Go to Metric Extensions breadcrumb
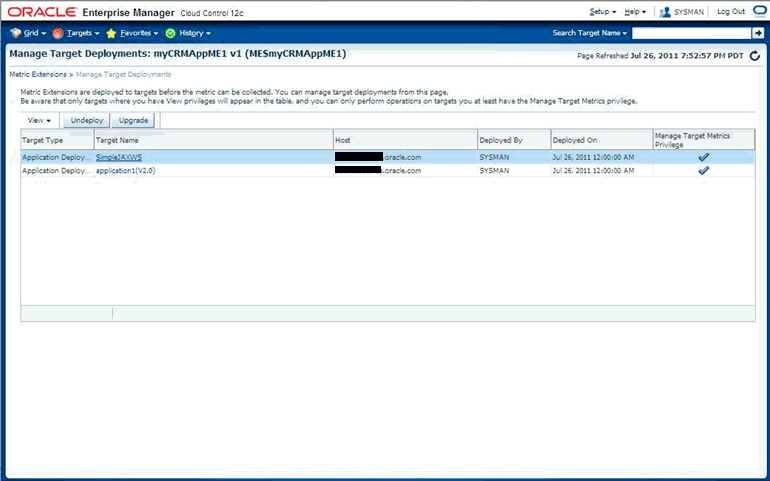 [38, 74]
